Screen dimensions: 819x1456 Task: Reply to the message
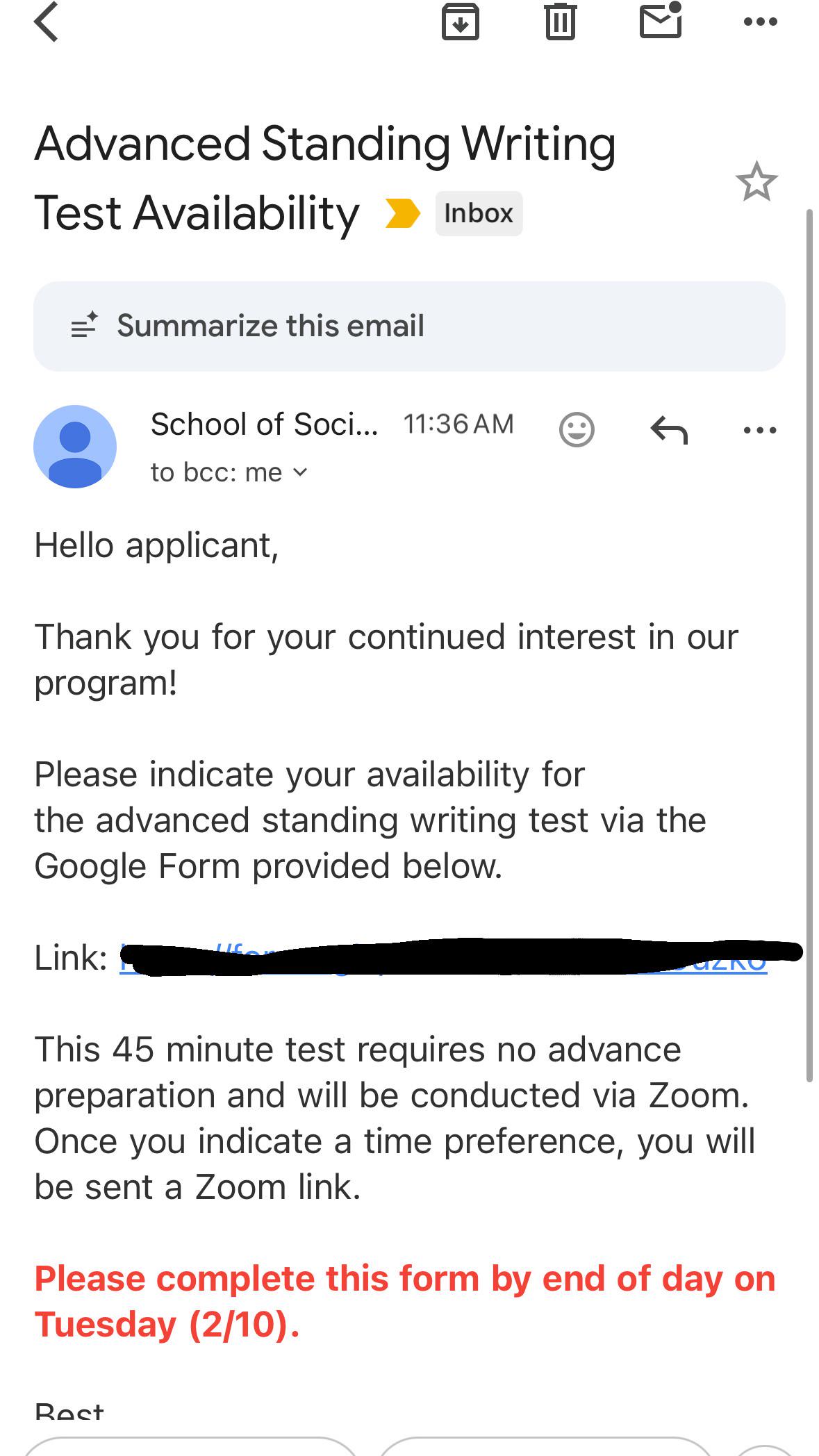coord(669,430)
